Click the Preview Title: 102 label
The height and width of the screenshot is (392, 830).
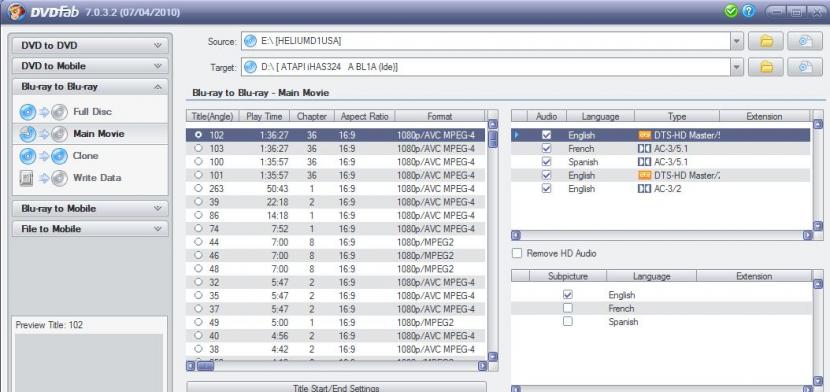[x=49, y=325]
